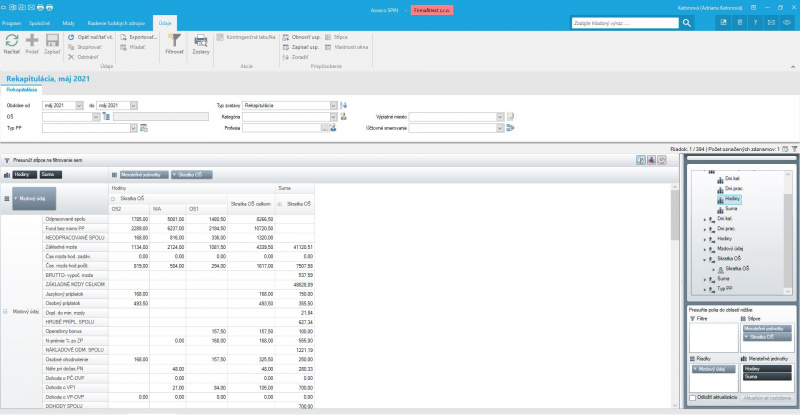This screenshot has height=415, width=800.
Task: Click the Načítať reload icon
Action: [x=12, y=42]
